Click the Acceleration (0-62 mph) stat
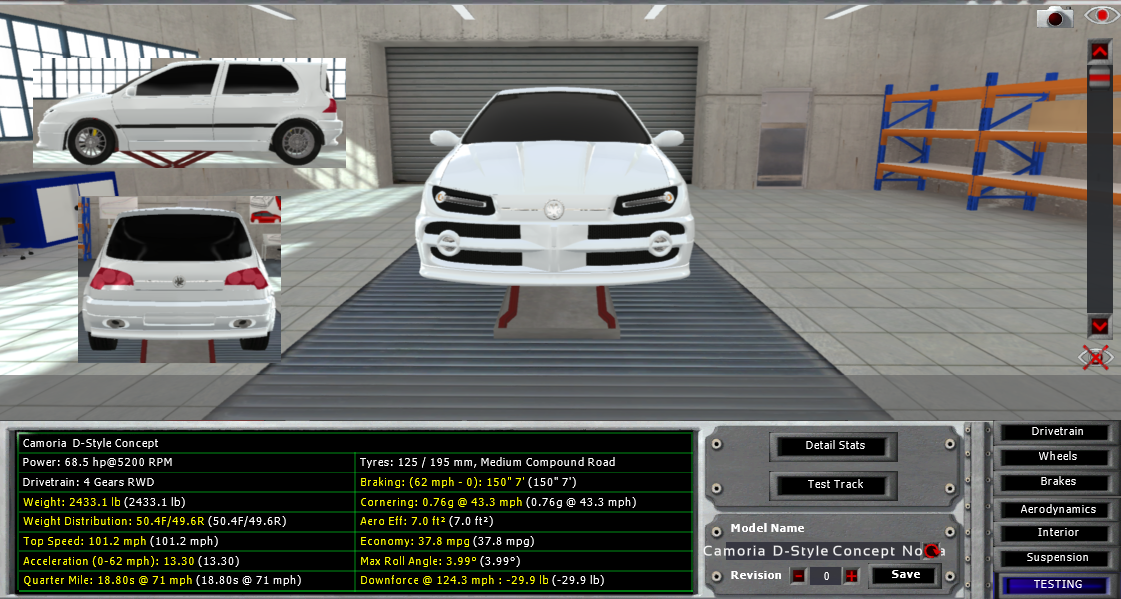1121x599 pixels. click(x=108, y=561)
